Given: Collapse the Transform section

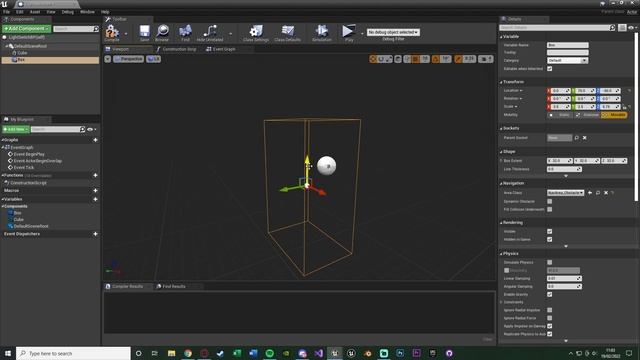Looking at the screenshot, I should click(x=502, y=82).
